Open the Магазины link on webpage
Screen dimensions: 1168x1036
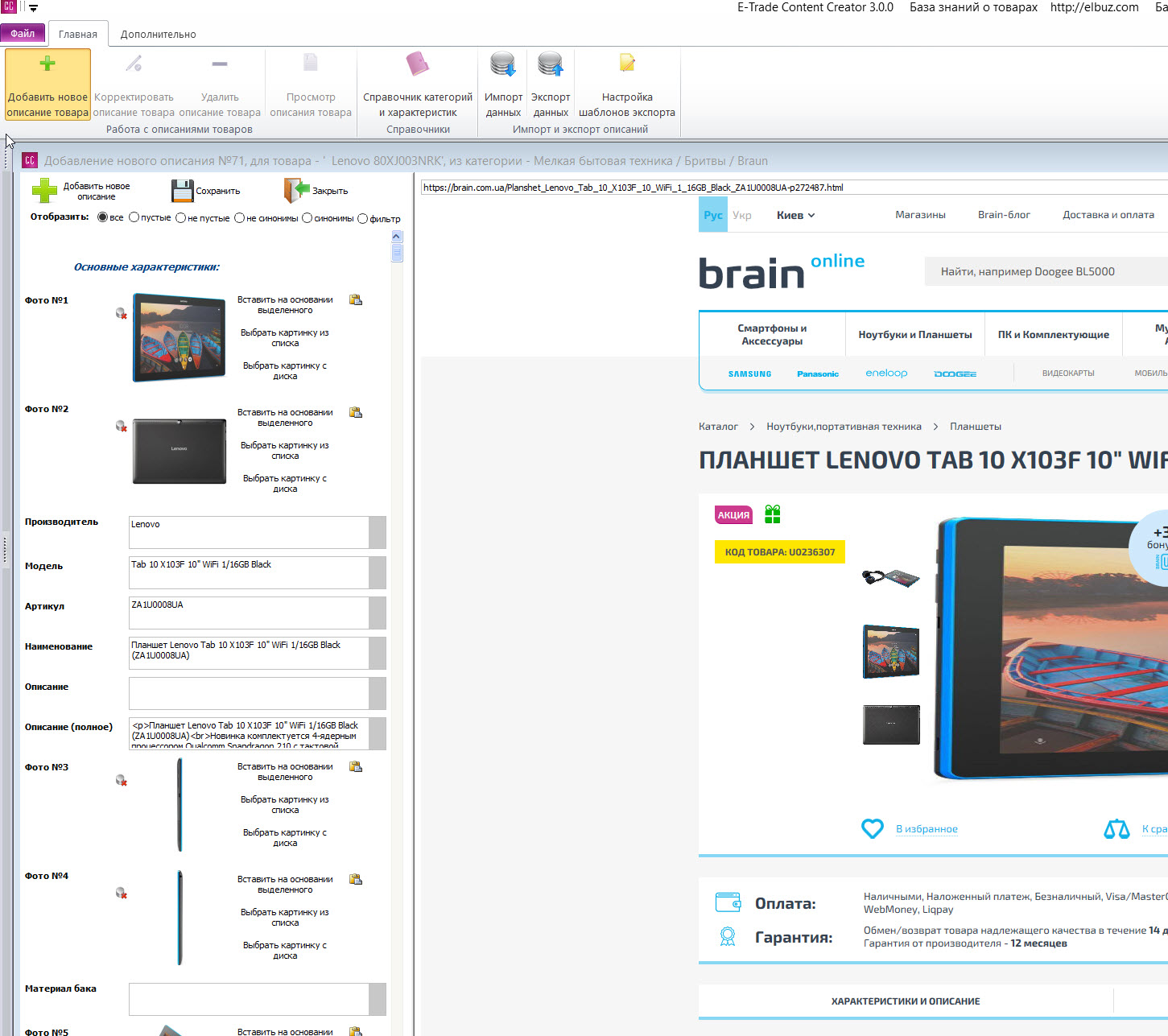[920, 215]
